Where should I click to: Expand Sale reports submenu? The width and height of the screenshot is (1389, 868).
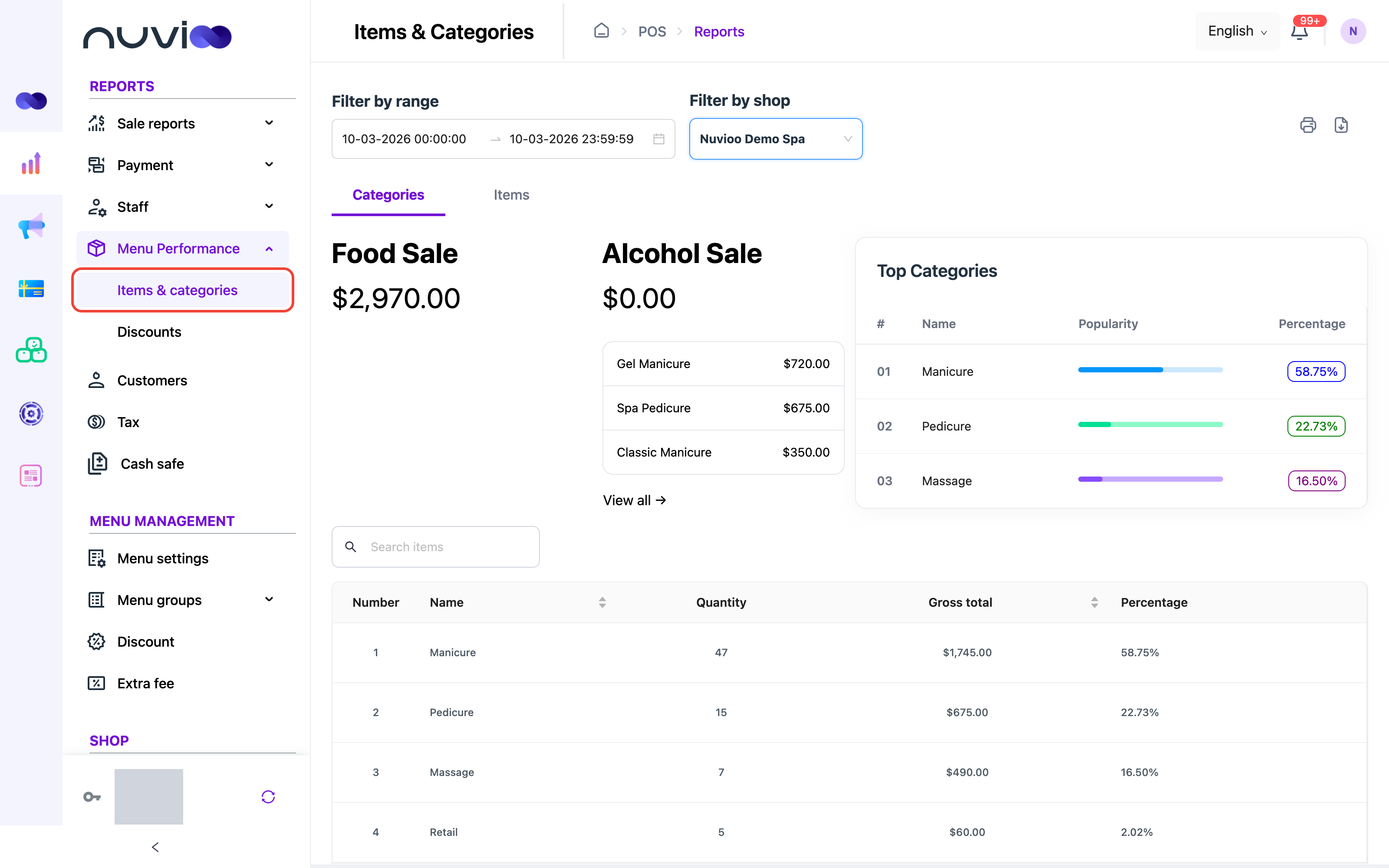tap(183, 123)
